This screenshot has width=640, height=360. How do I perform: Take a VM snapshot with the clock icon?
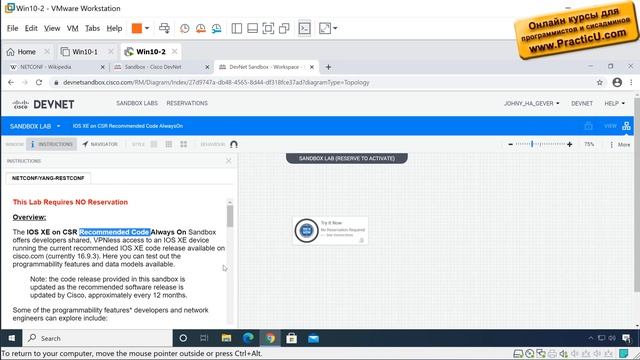184,28
